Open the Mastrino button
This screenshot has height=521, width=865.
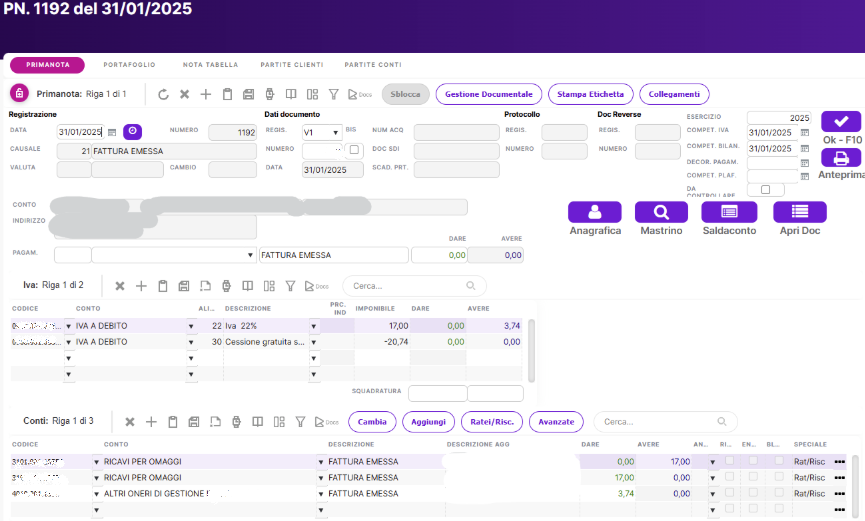[x=661, y=212]
